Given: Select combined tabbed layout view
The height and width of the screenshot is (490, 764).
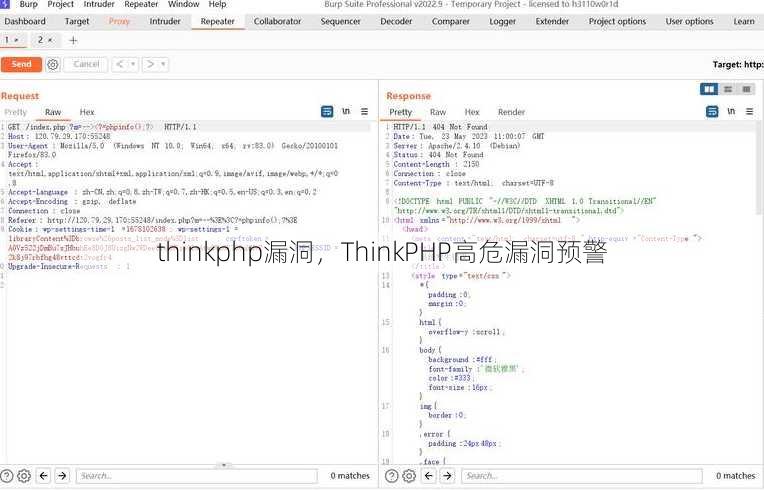Looking at the screenshot, I should coord(746,89).
